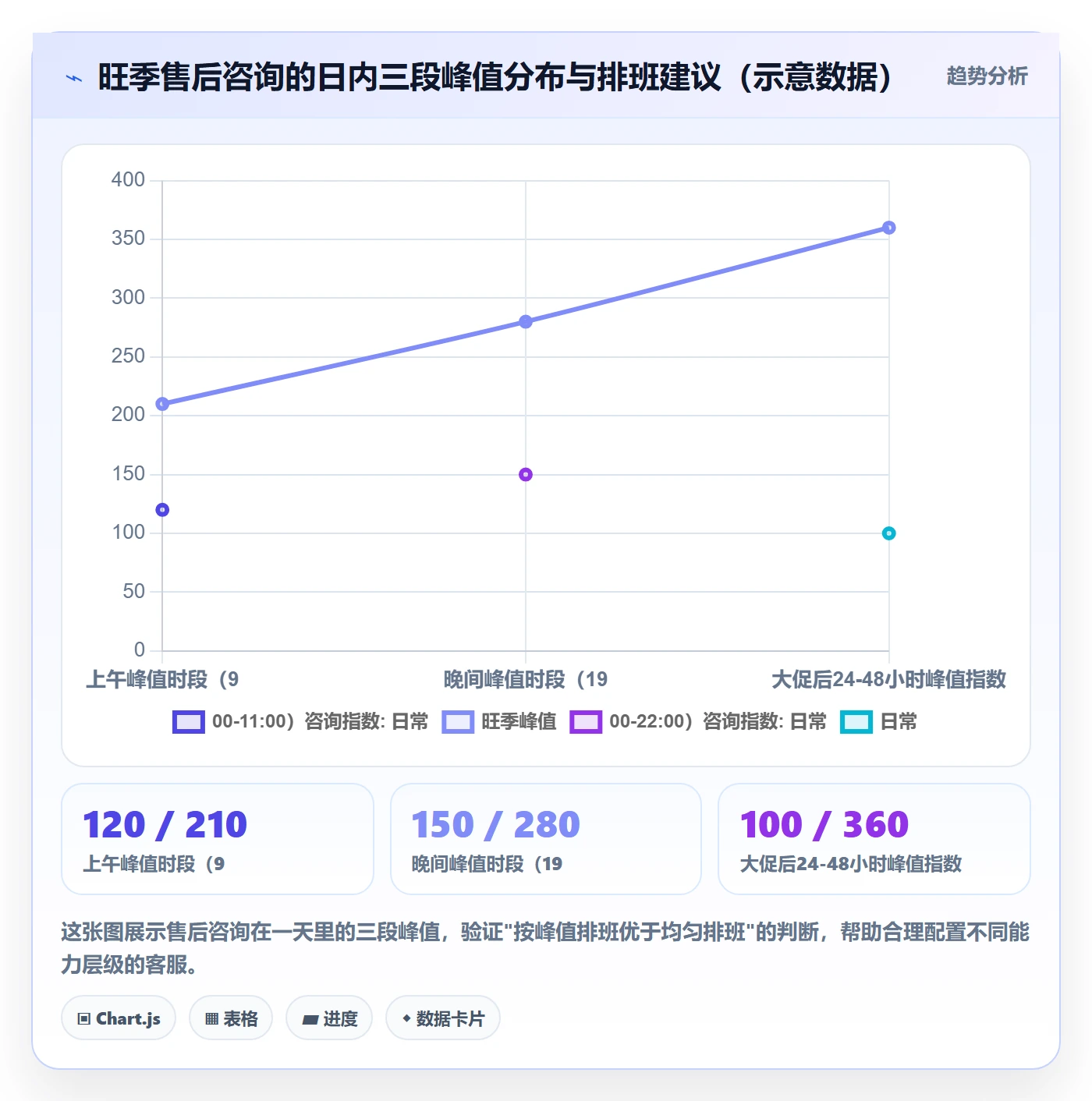The image size is (1092, 1101).
Task: Click the dark blue daily point at 120
Action: point(162,510)
